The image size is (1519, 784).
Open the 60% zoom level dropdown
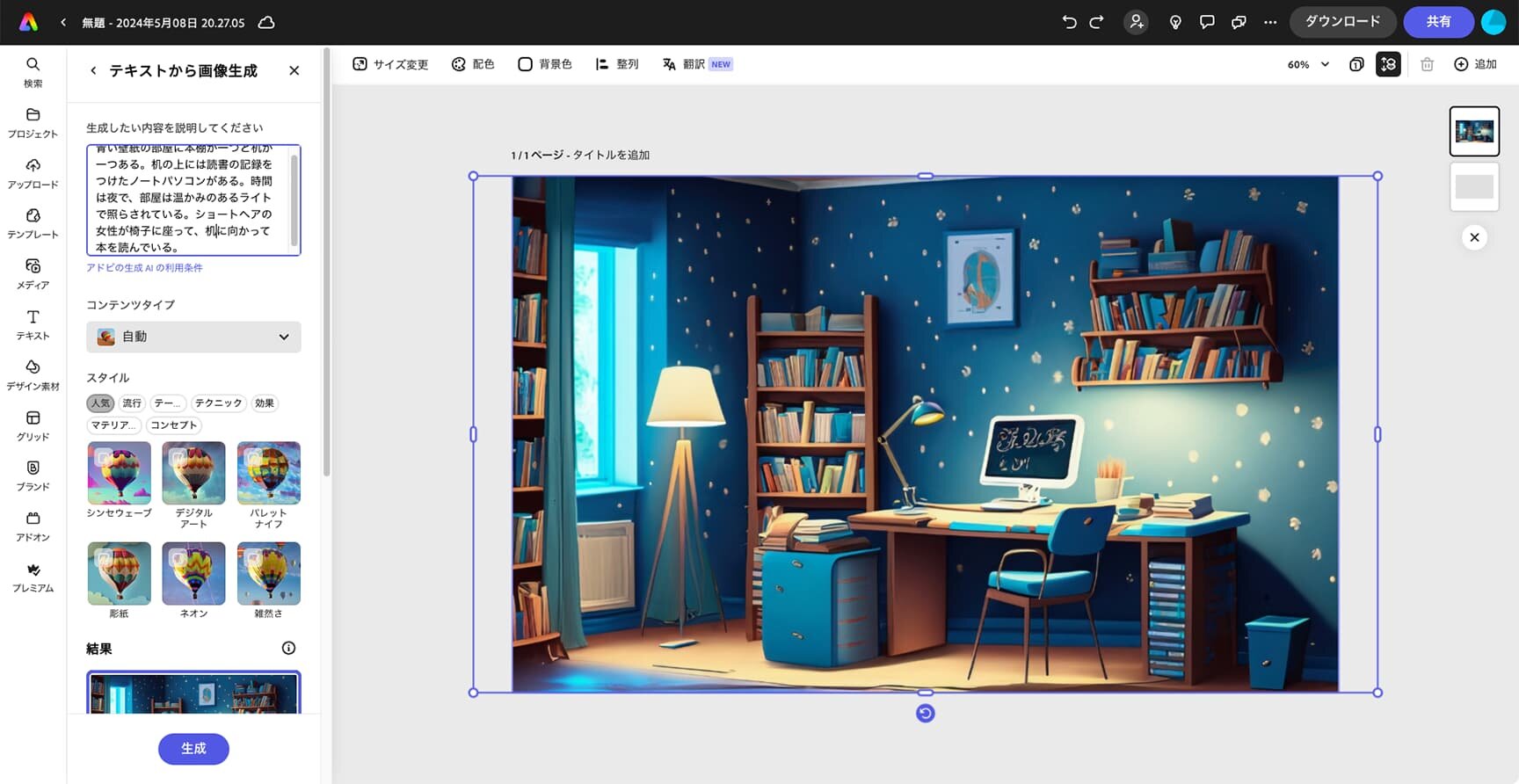tap(1308, 64)
